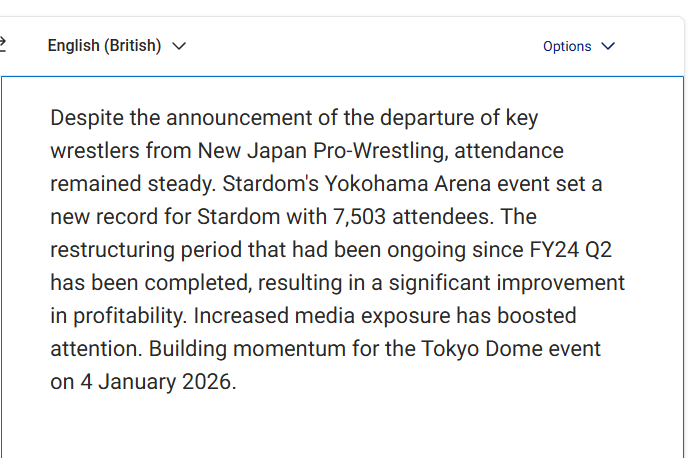This screenshot has height=458, width=691.
Task: Click "FY24" in the translated paragraph
Action: click(x=554, y=250)
